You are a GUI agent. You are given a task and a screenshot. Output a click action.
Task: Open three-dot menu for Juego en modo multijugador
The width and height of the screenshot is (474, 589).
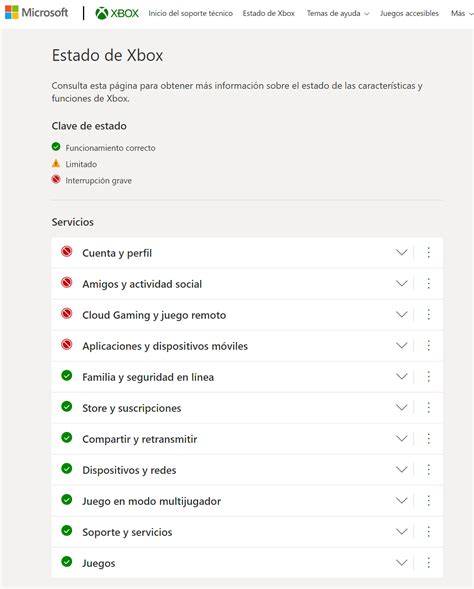(429, 501)
